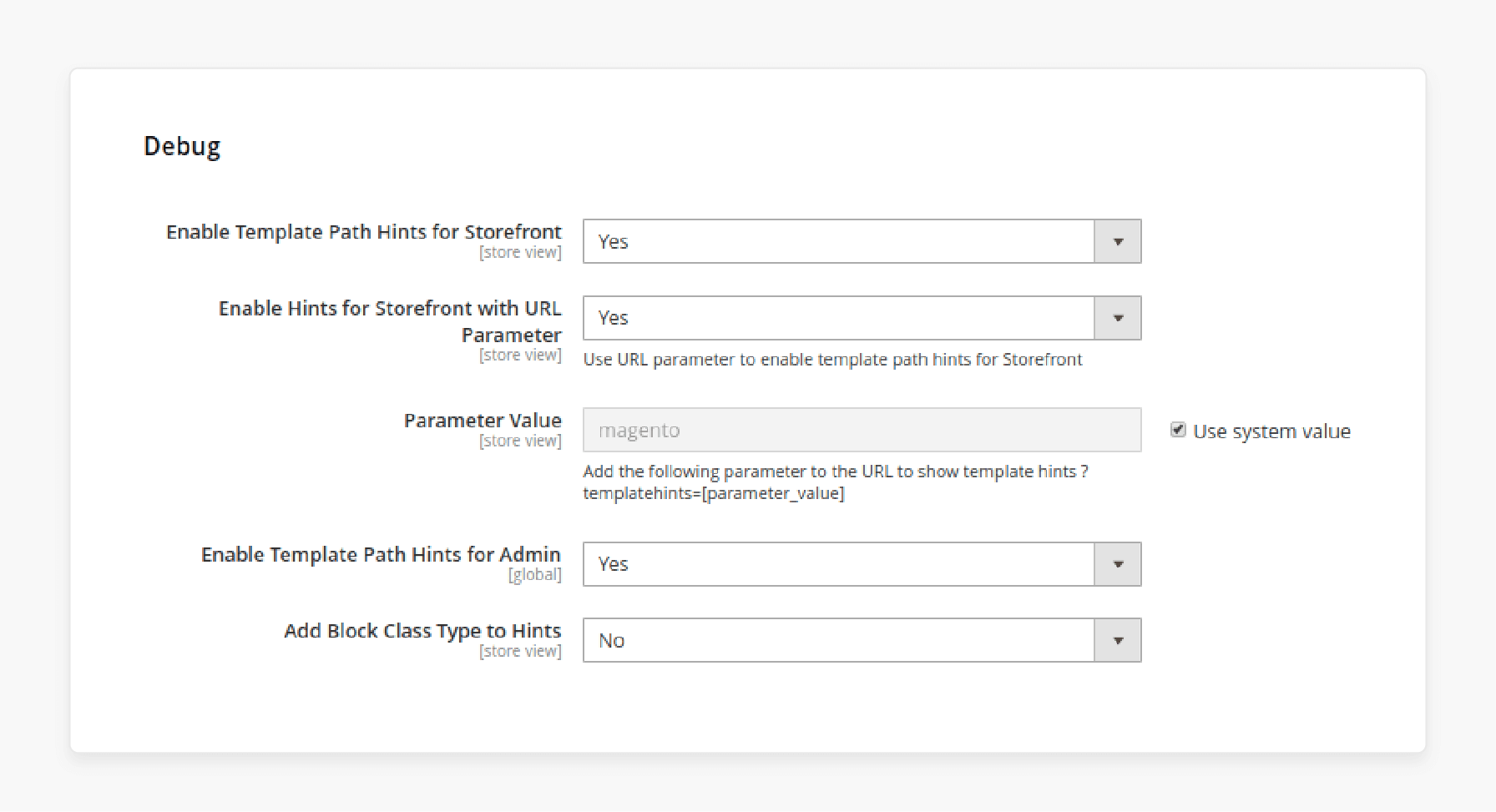The width and height of the screenshot is (1496, 812).
Task: Click the 'templatehints=[parameter_value]' hint text
Action: pyautogui.click(x=714, y=493)
